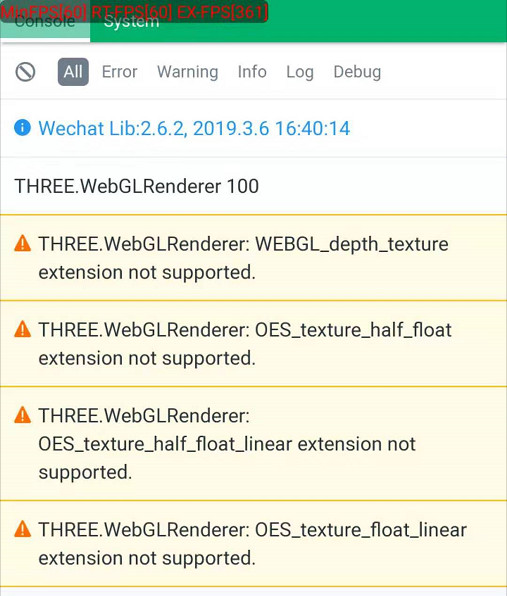This screenshot has height=596, width=507.
Task: Click the clear console icon
Action: pos(25,72)
